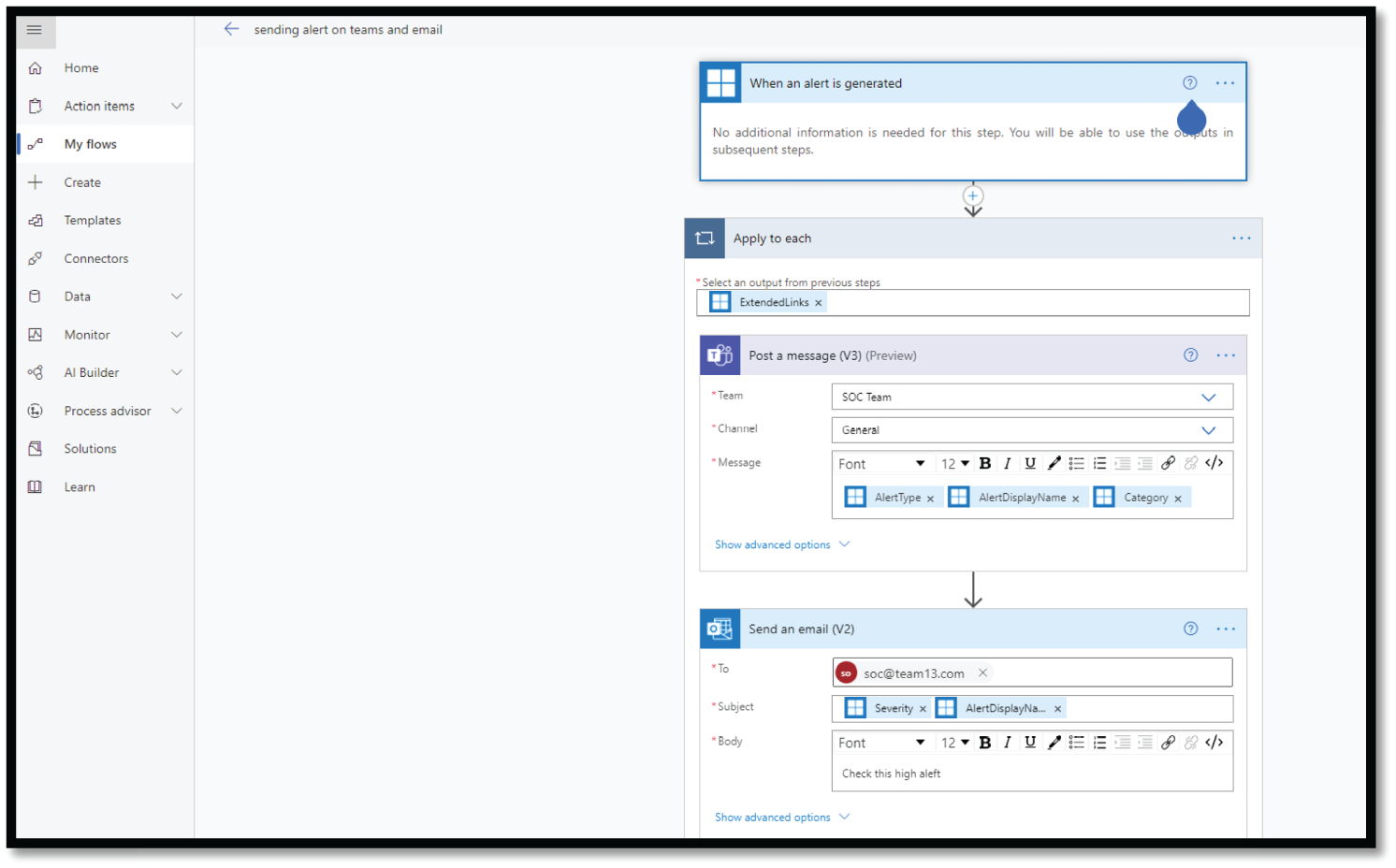Collapse the Apply to each header

click(973, 239)
